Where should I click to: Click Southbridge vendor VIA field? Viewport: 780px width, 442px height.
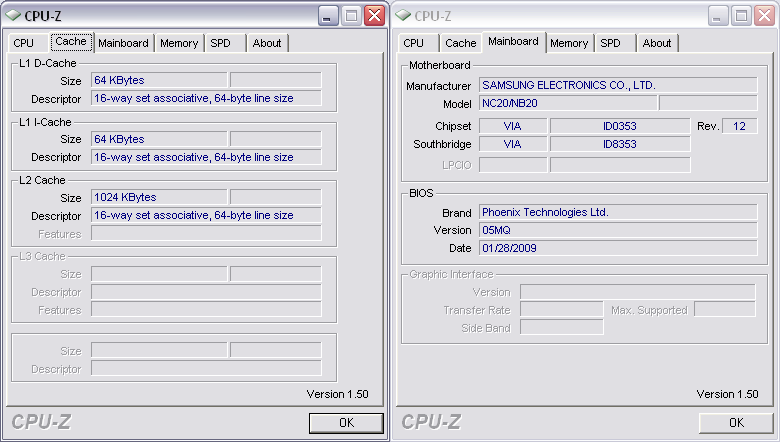(x=513, y=144)
